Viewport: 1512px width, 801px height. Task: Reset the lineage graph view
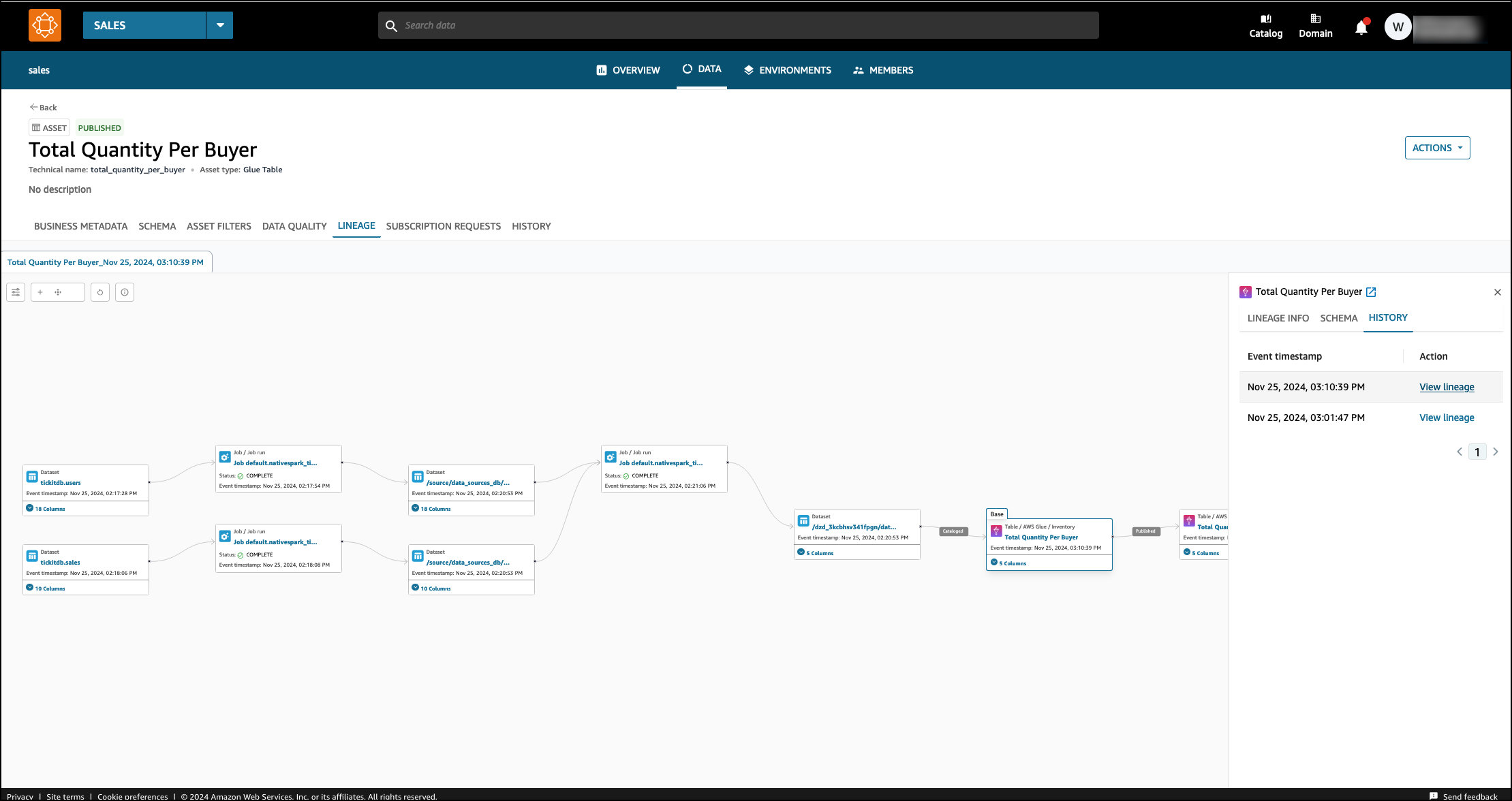coord(100,292)
